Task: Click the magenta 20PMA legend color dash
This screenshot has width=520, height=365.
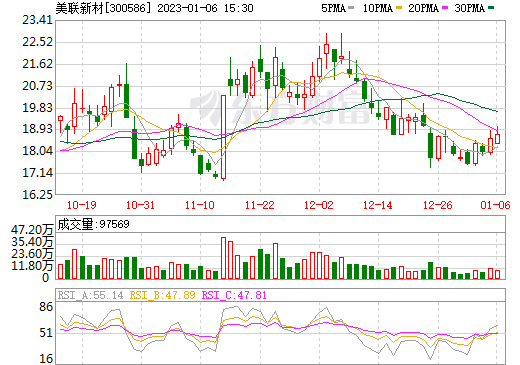Action: [445, 8]
